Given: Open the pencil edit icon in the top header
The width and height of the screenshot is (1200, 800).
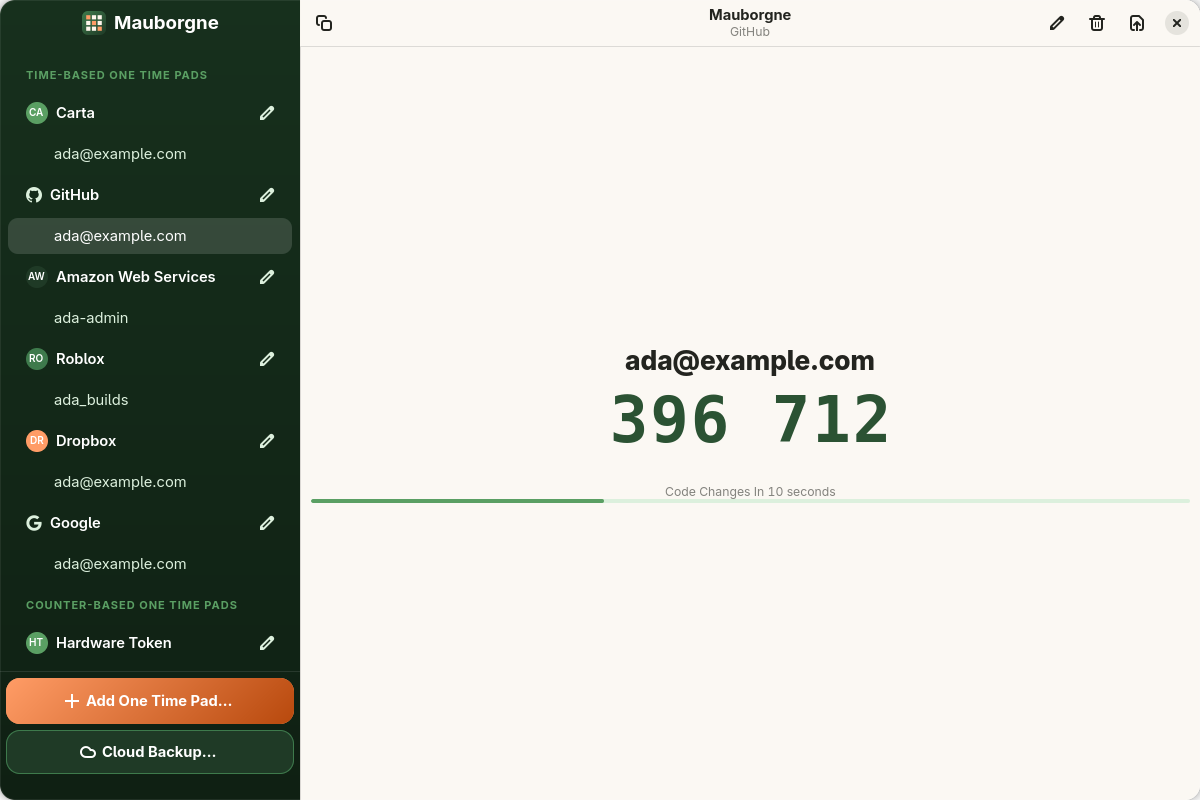Looking at the screenshot, I should click(x=1057, y=23).
